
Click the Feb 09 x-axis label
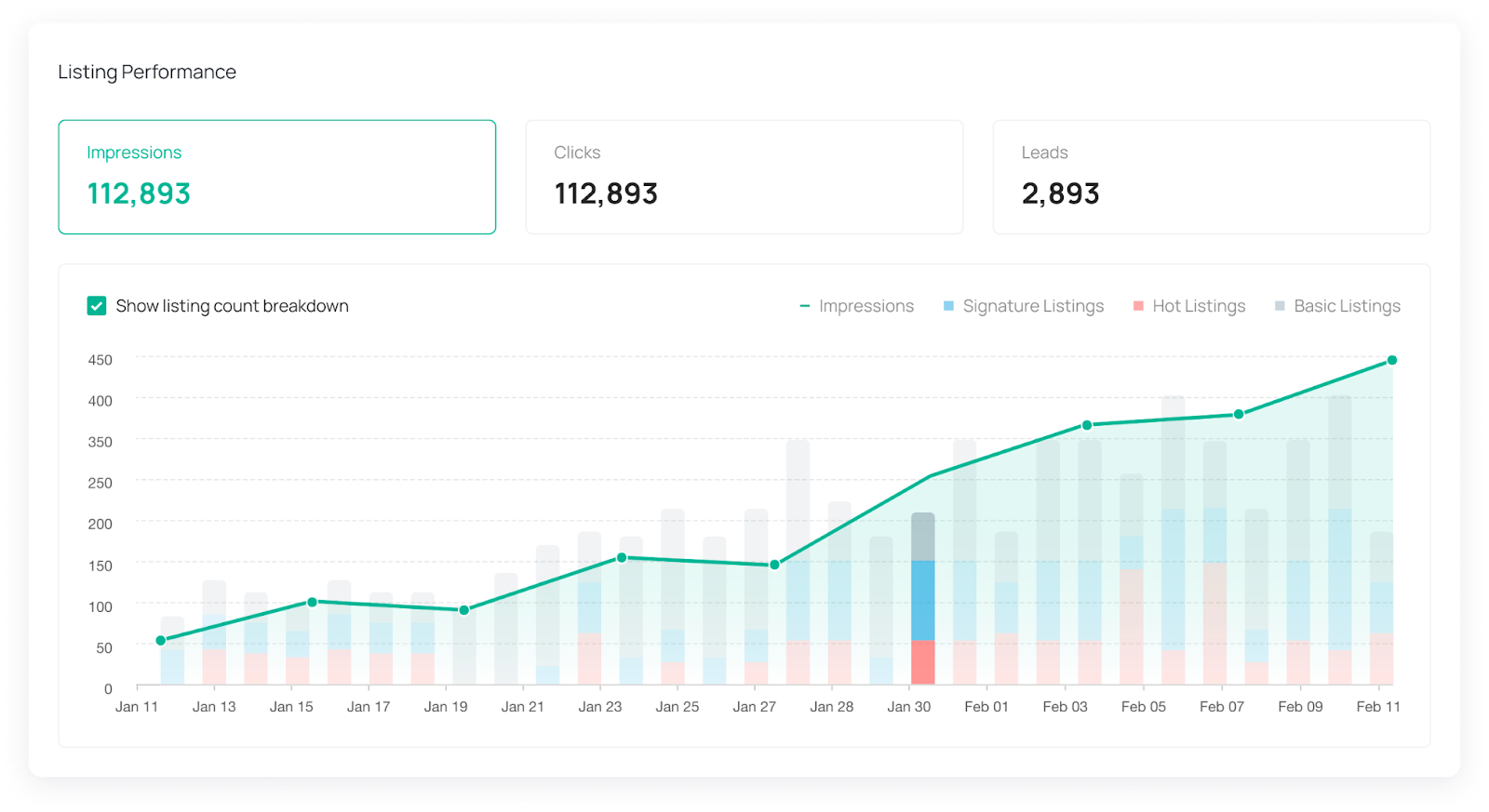coord(1300,707)
